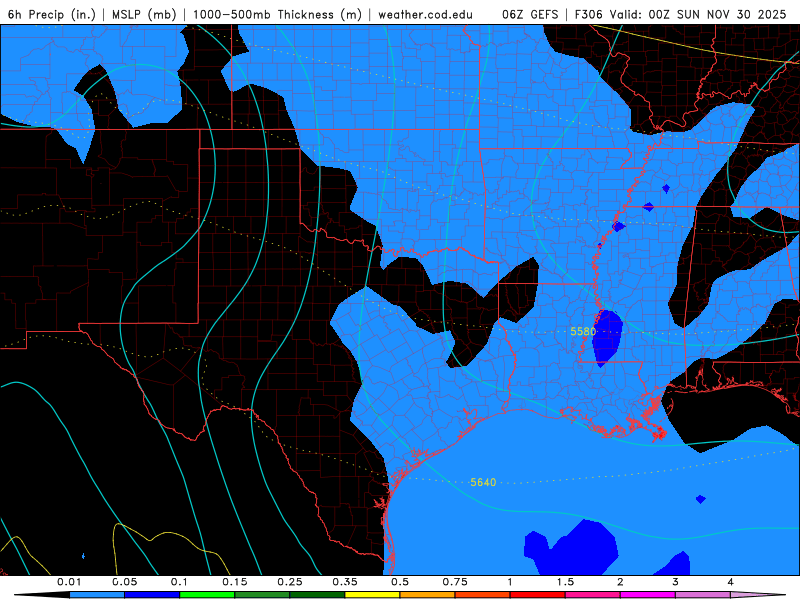800x600 pixels.
Task: Click the red 1 inch legend swatch
Action: point(538,595)
